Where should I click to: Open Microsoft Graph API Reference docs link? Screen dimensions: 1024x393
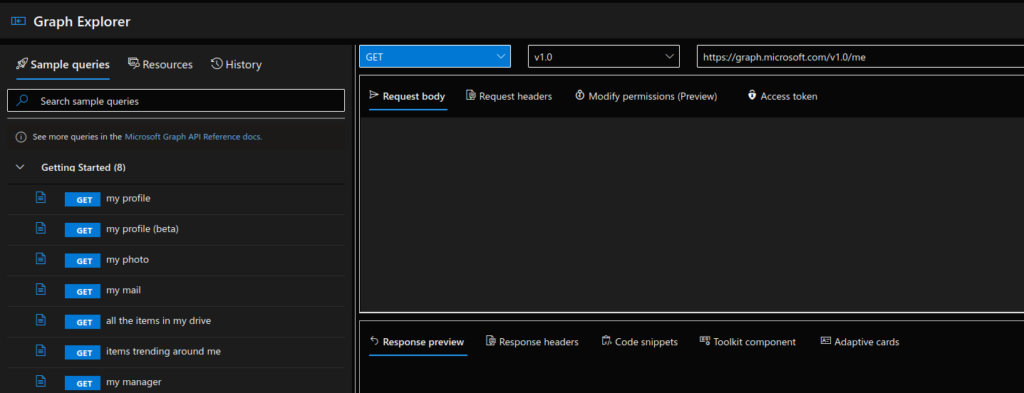[x=193, y=137]
